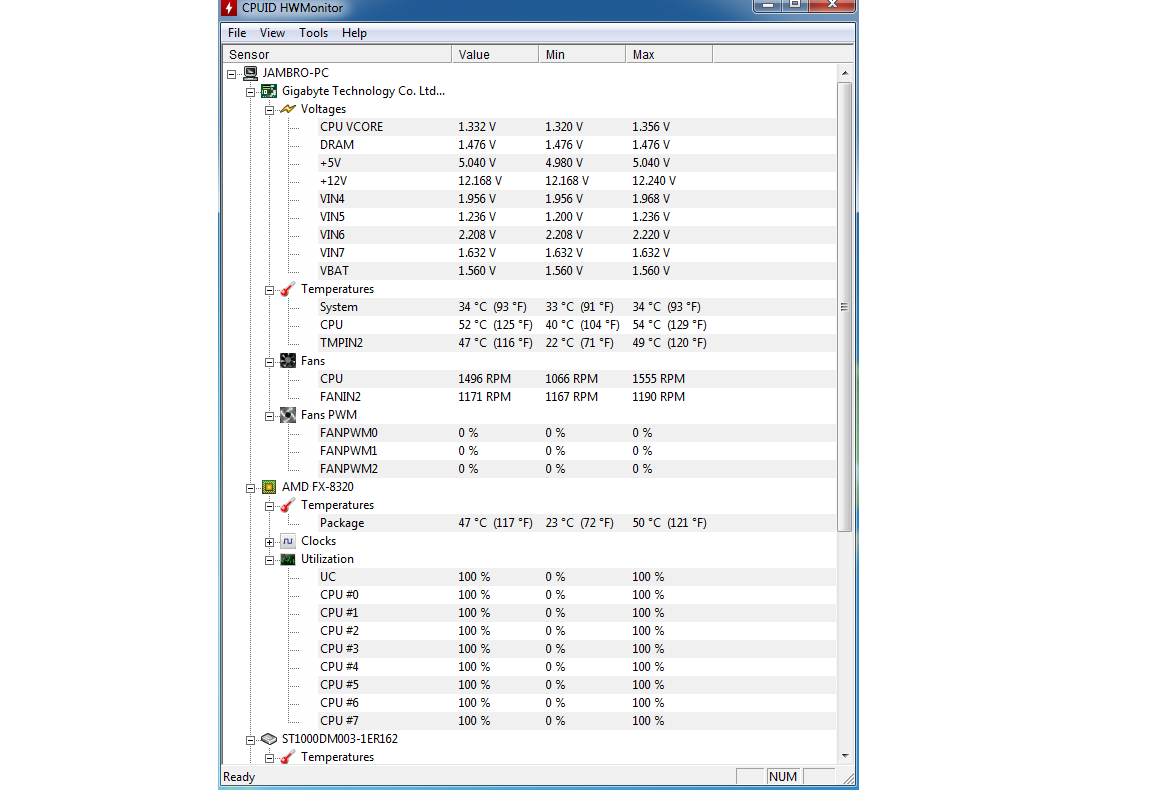Click the Max column header

tap(669, 54)
